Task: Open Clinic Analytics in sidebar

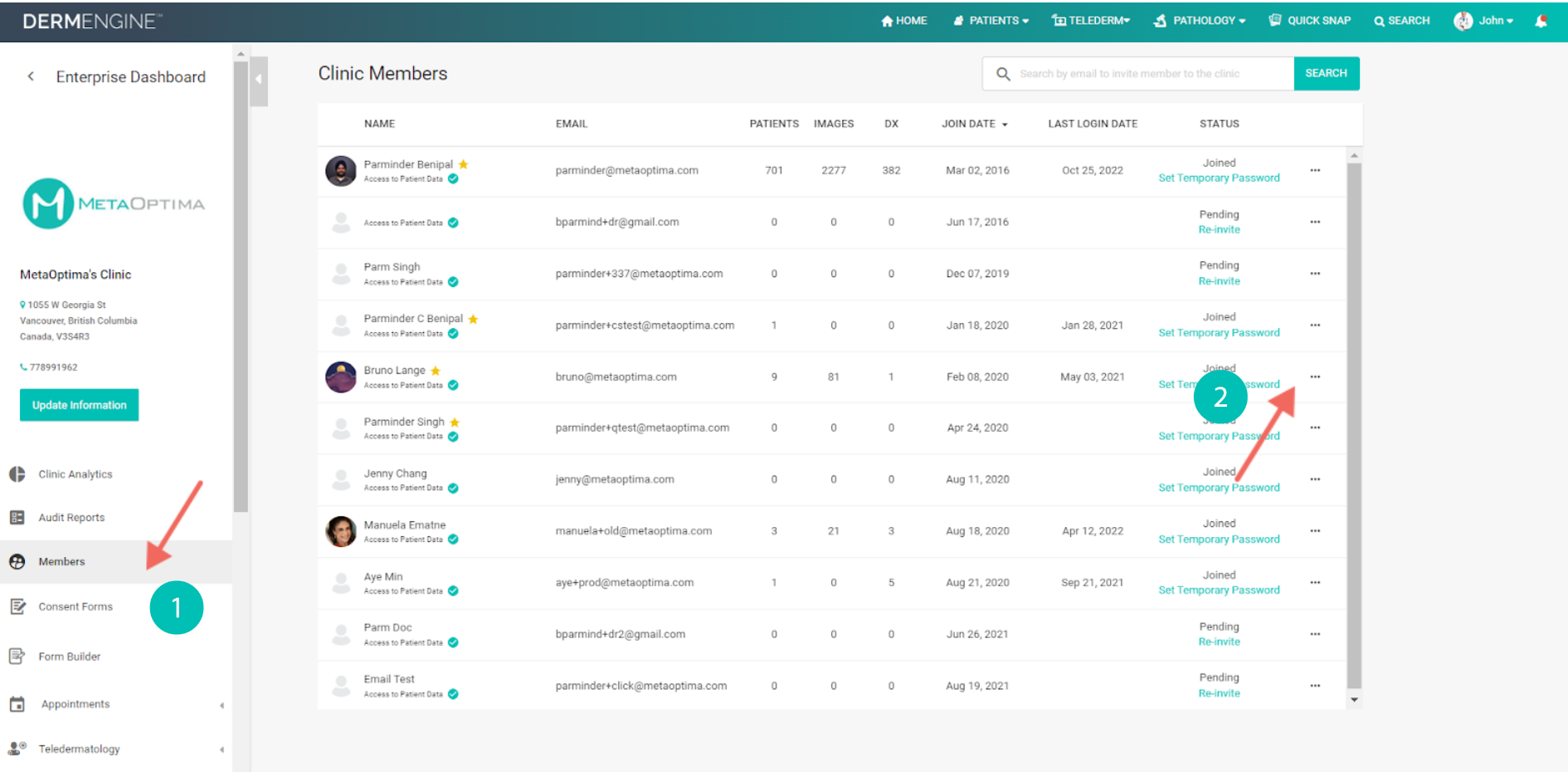Action: pos(75,474)
